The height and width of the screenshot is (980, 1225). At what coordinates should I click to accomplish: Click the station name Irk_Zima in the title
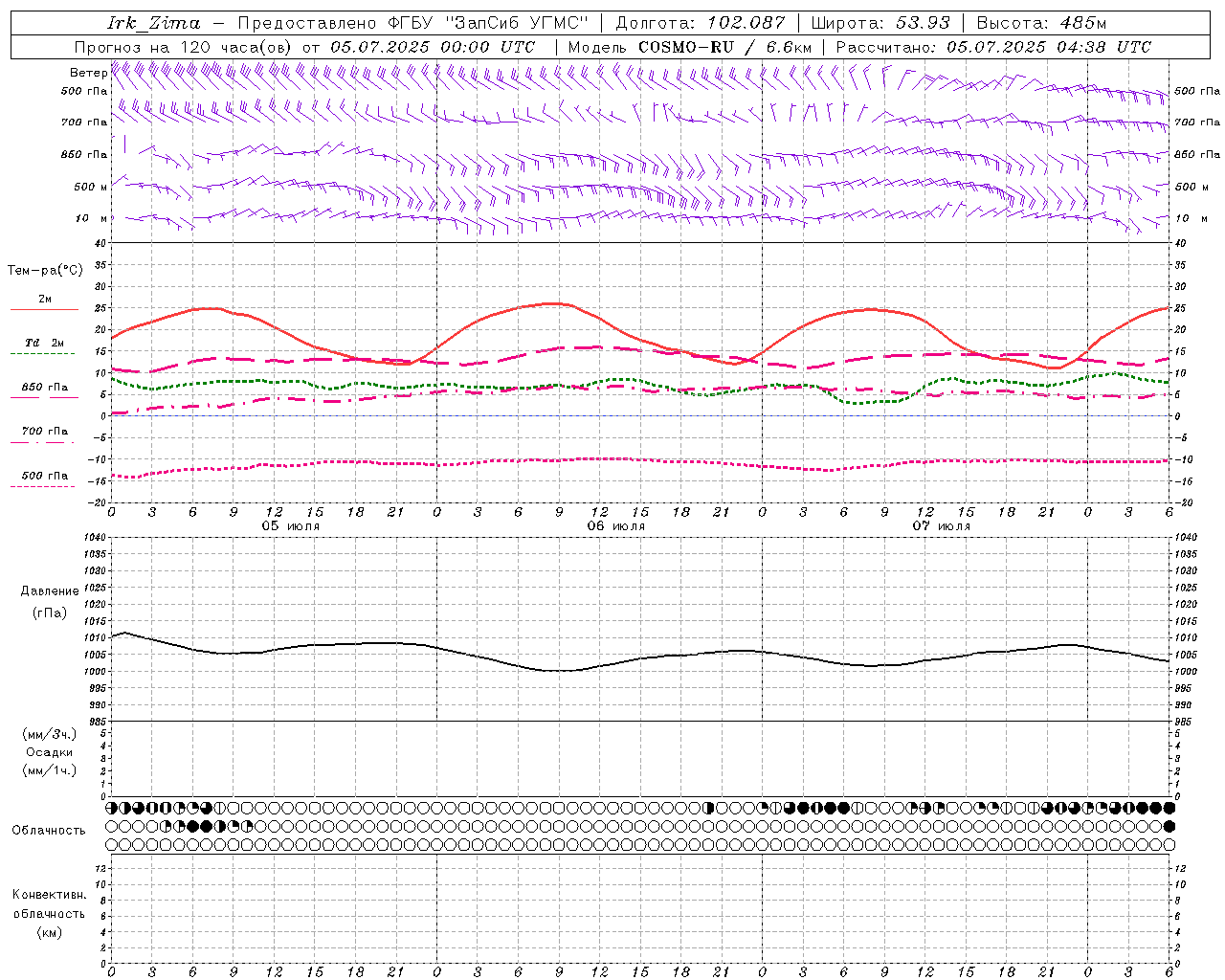pyautogui.click(x=154, y=23)
